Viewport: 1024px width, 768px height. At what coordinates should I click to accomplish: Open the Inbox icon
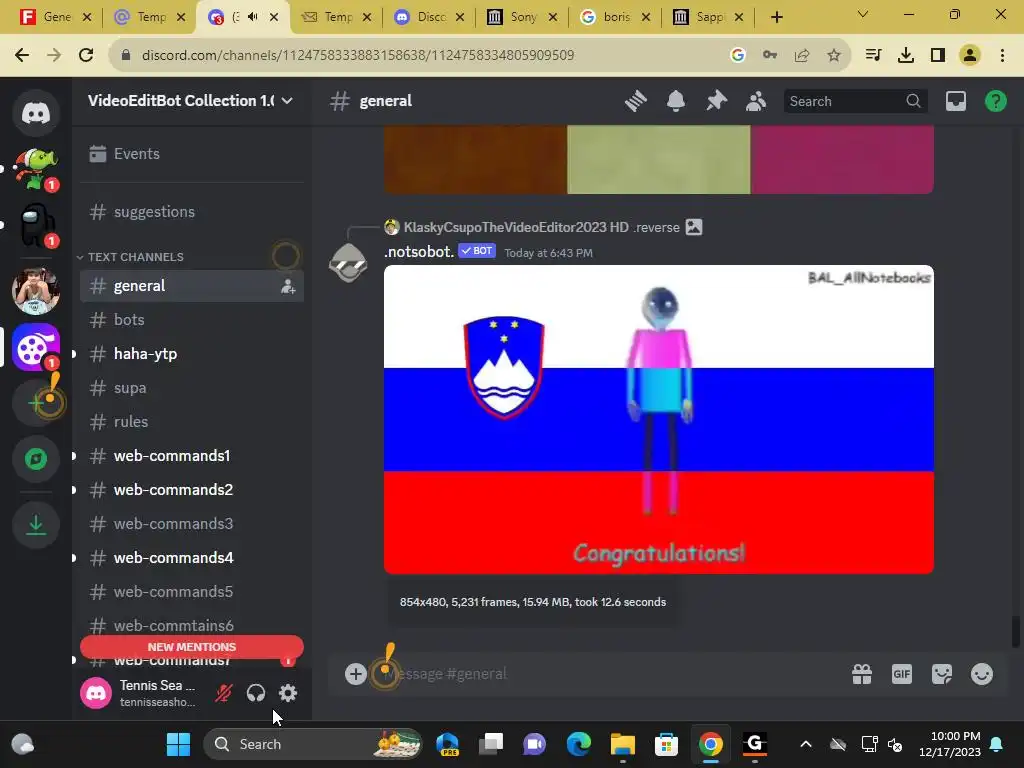click(955, 101)
